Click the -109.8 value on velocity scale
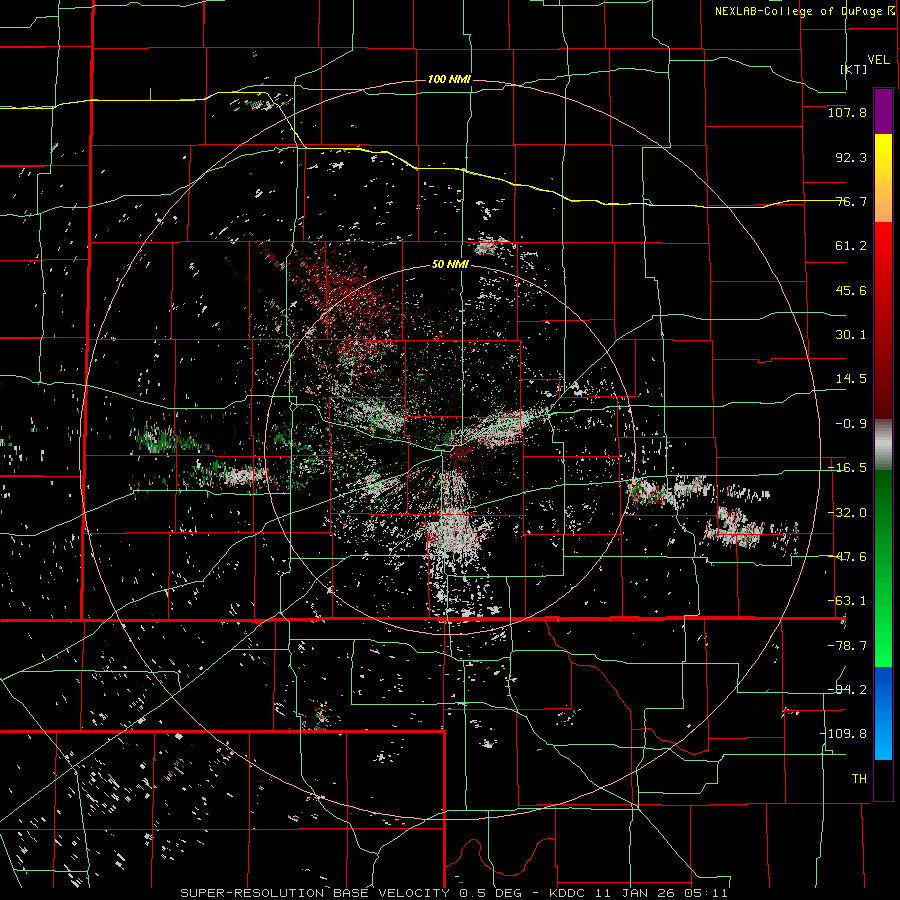The height and width of the screenshot is (900, 900). pos(844,734)
